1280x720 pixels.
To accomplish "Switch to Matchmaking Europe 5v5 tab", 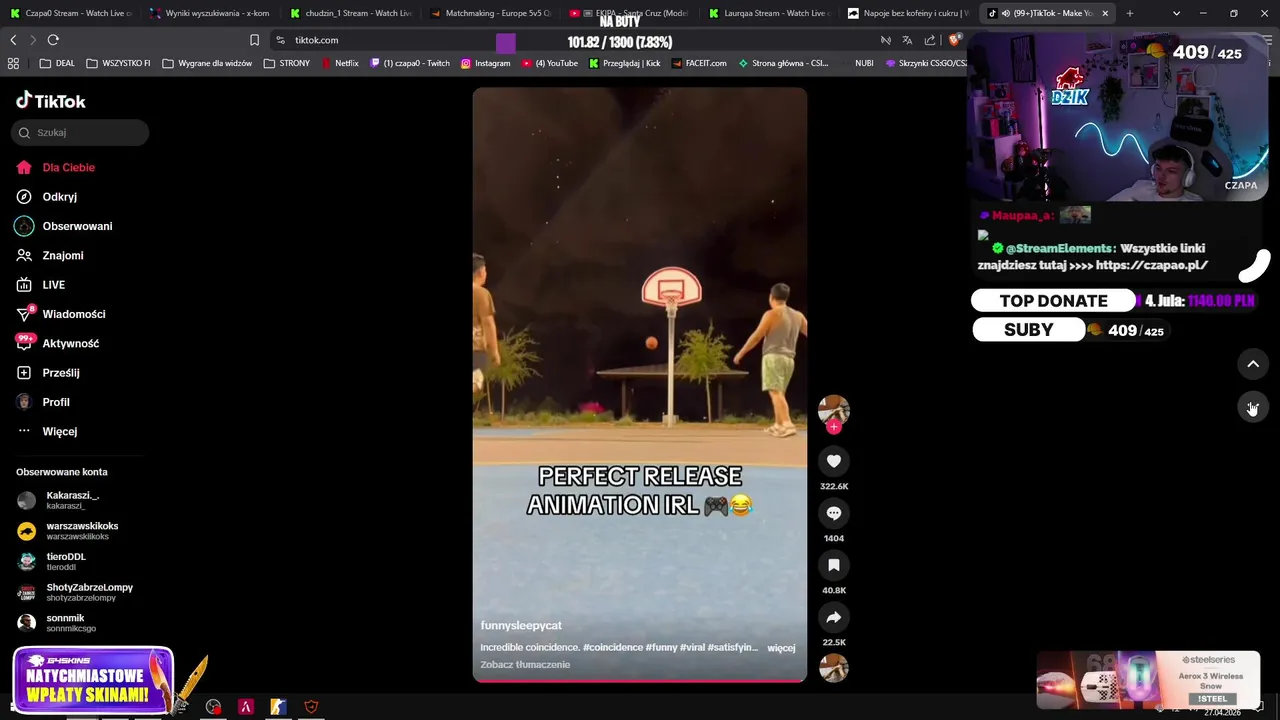I will pyautogui.click(x=490, y=13).
